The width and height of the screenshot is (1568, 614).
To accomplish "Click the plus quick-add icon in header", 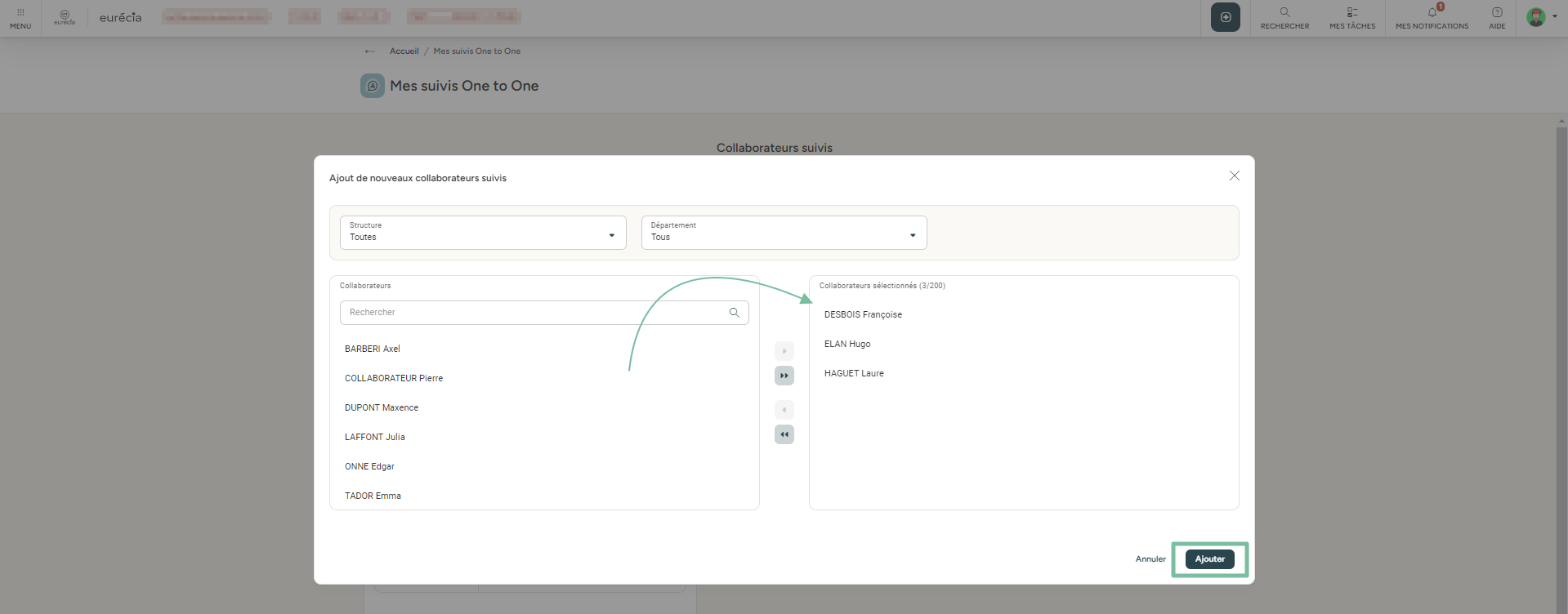I will coord(1225,17).
